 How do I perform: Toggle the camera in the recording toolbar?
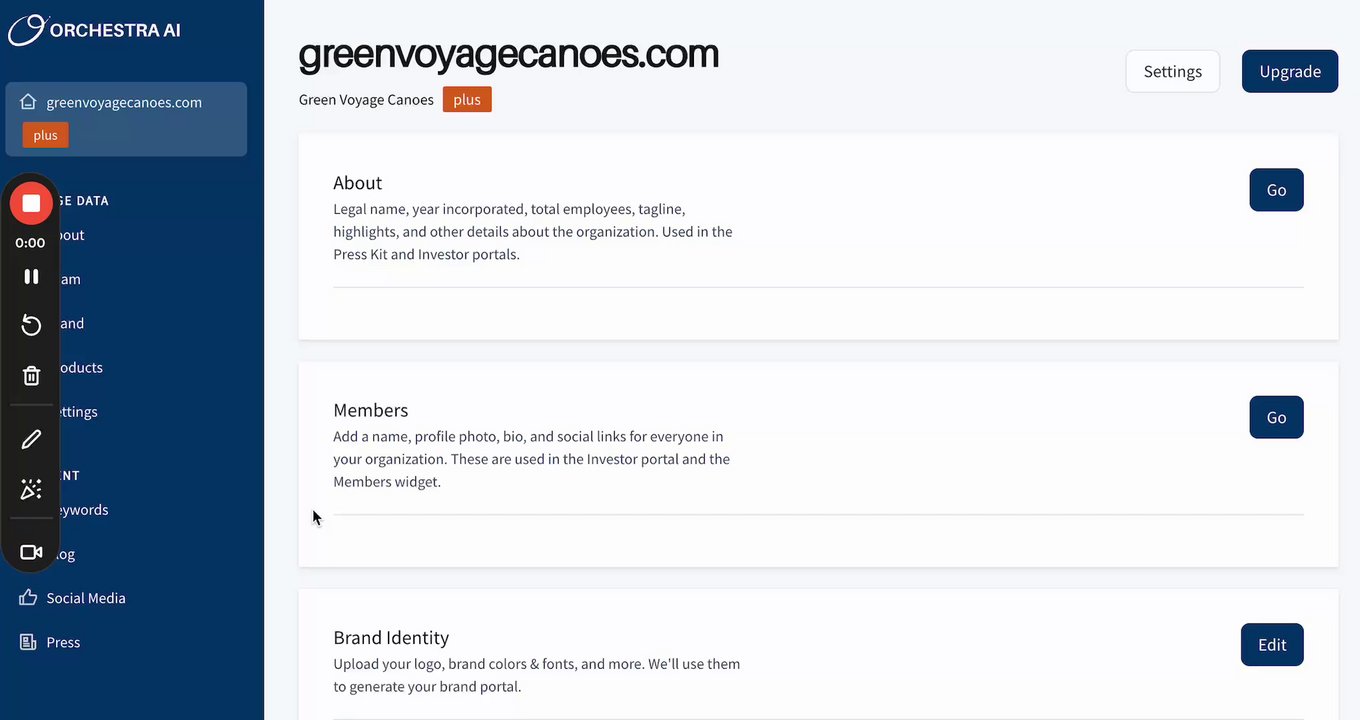pyautogui.click(x=31, y=552)
